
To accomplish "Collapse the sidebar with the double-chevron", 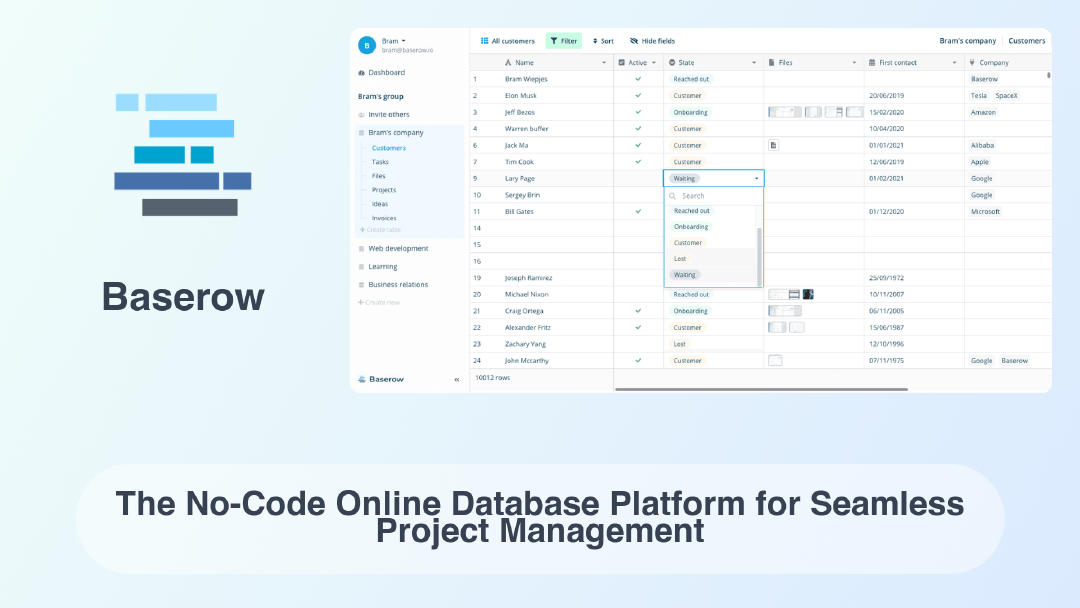I will point(457,379).
